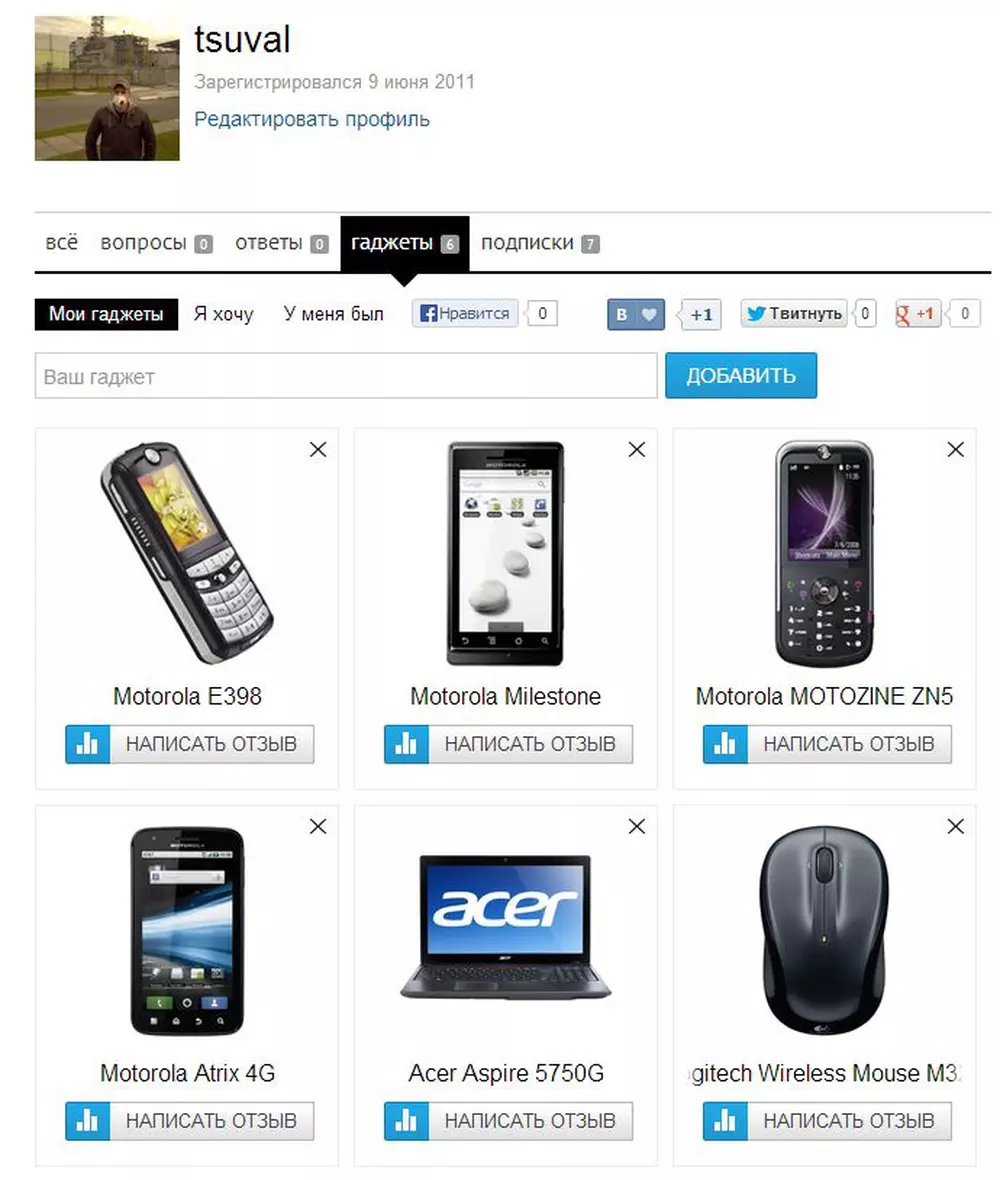This screenshot has height=1180, width=1000.
Task: Remove Acer Aspire 5750G with its X icon
Action: (637, 826)
